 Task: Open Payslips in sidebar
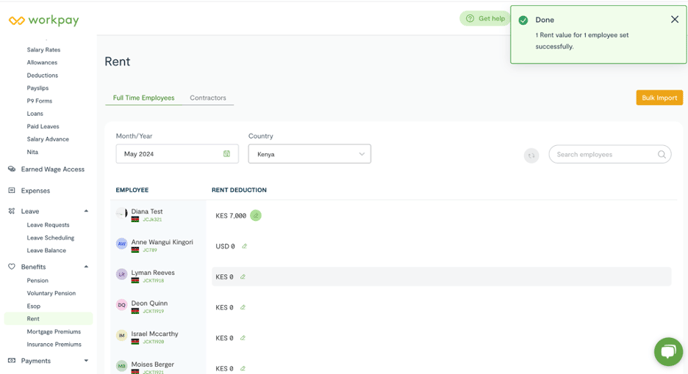[x=38, y=88]
